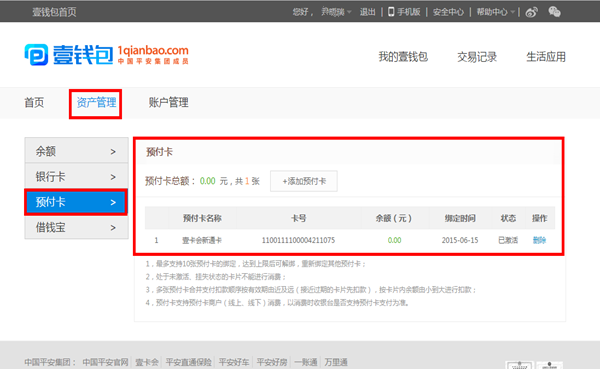Open 中国平安官网 footer link

105,362
